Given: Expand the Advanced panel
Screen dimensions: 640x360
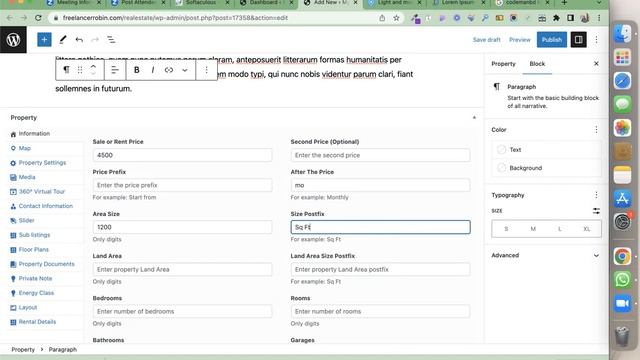Looking at the screenshot, I should pyautogui.click(x=546, y=255).
